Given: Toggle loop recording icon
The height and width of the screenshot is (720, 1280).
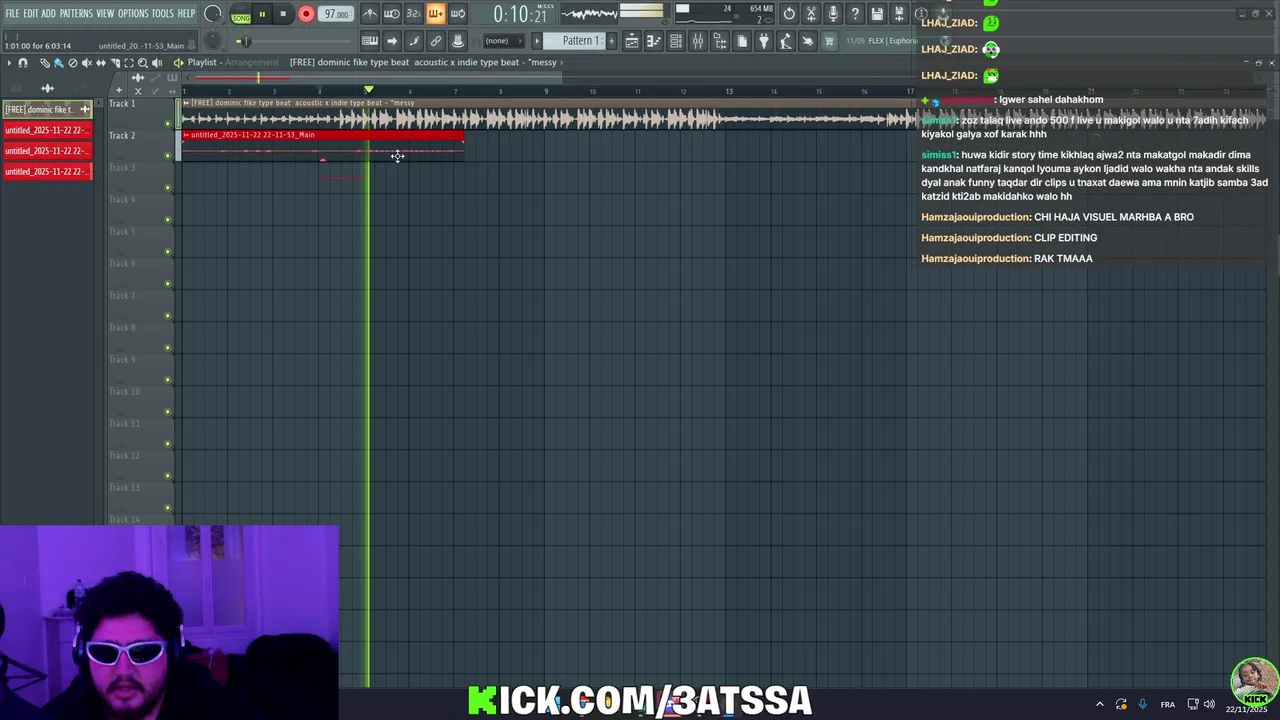Looking at the screenshot, I should pyautogui.click(x=457, y=14).
